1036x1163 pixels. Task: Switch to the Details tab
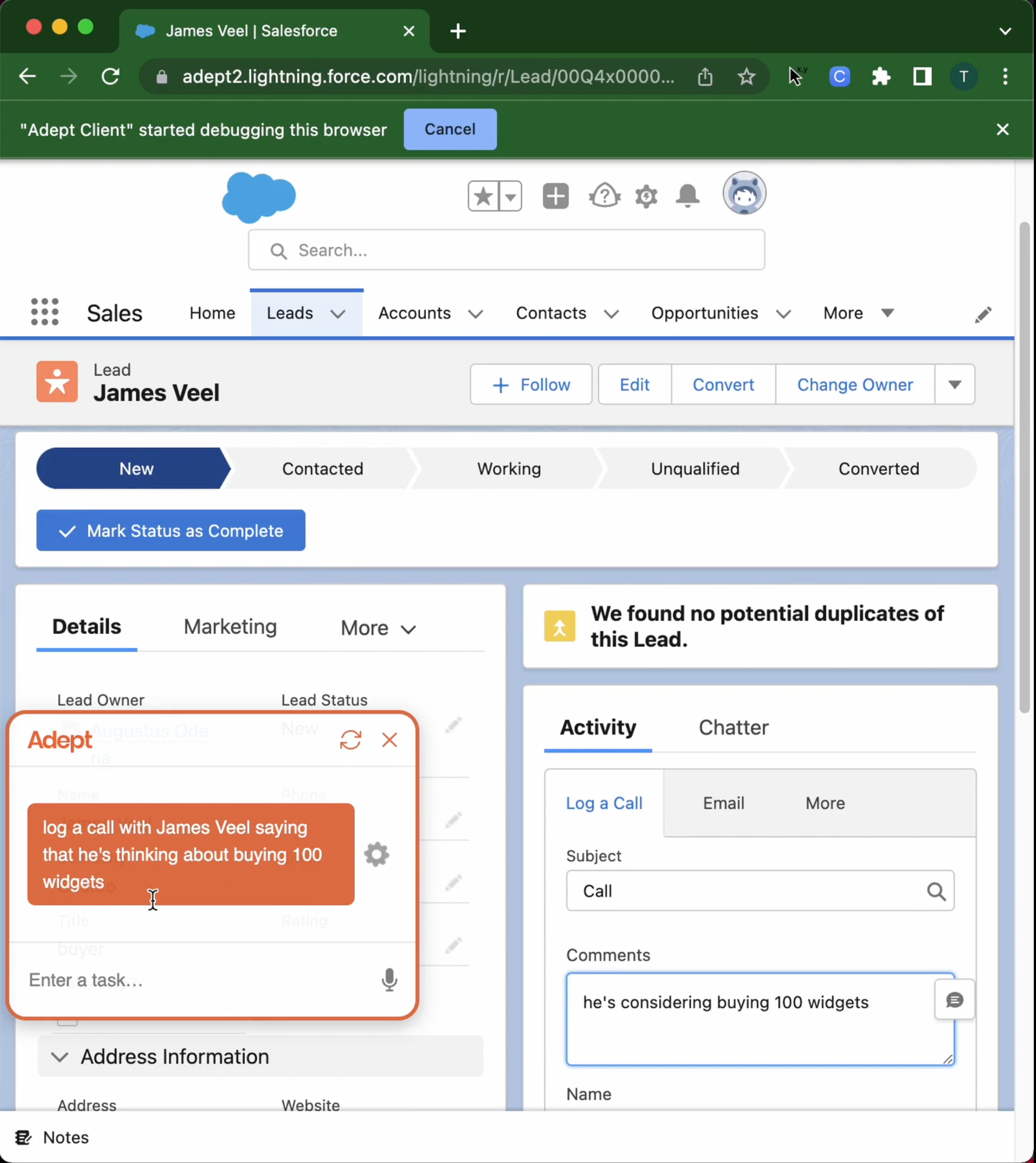(x=87, y=626)
